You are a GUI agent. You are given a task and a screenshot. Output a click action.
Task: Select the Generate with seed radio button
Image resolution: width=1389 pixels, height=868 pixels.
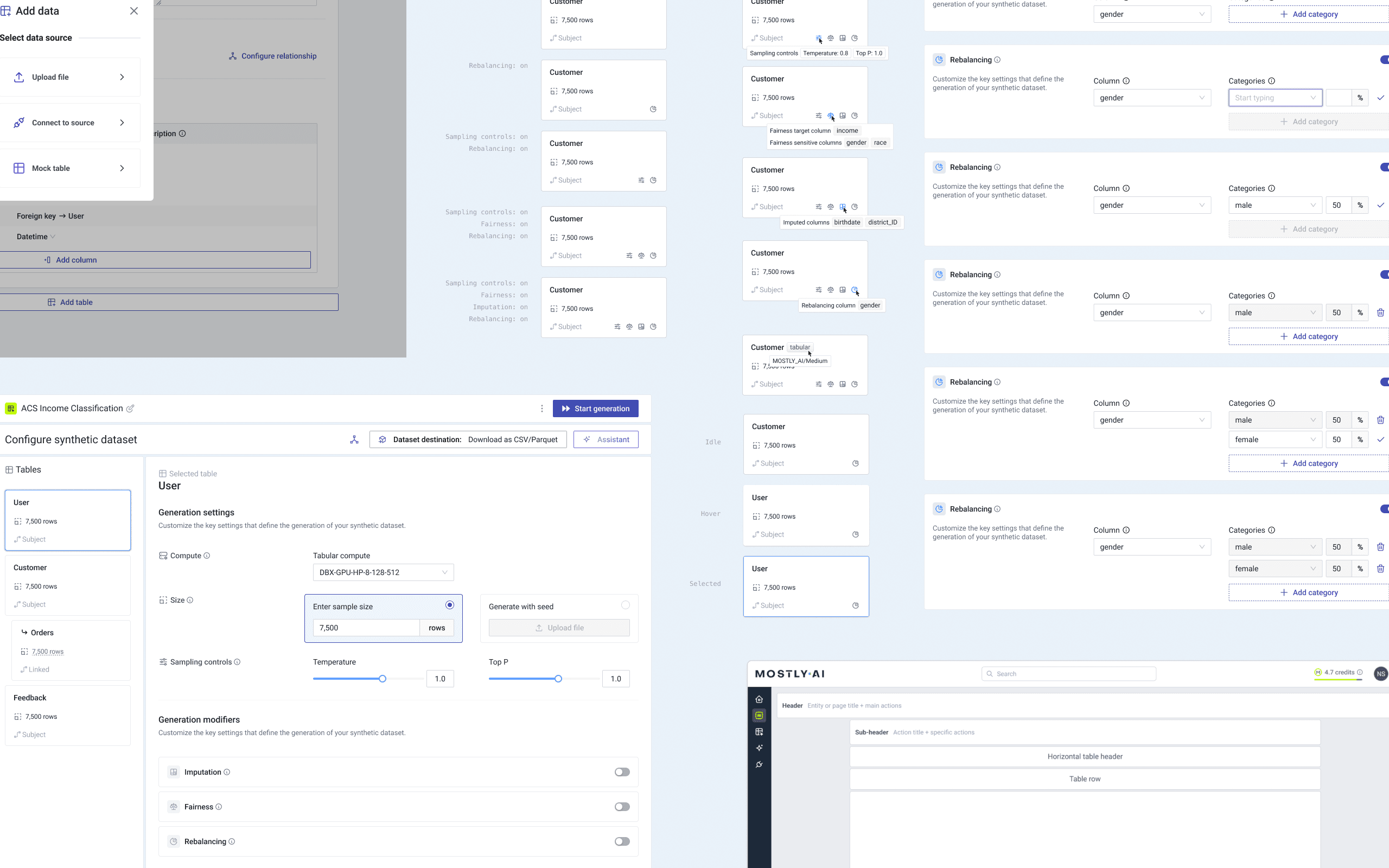(x=625, y=605)
